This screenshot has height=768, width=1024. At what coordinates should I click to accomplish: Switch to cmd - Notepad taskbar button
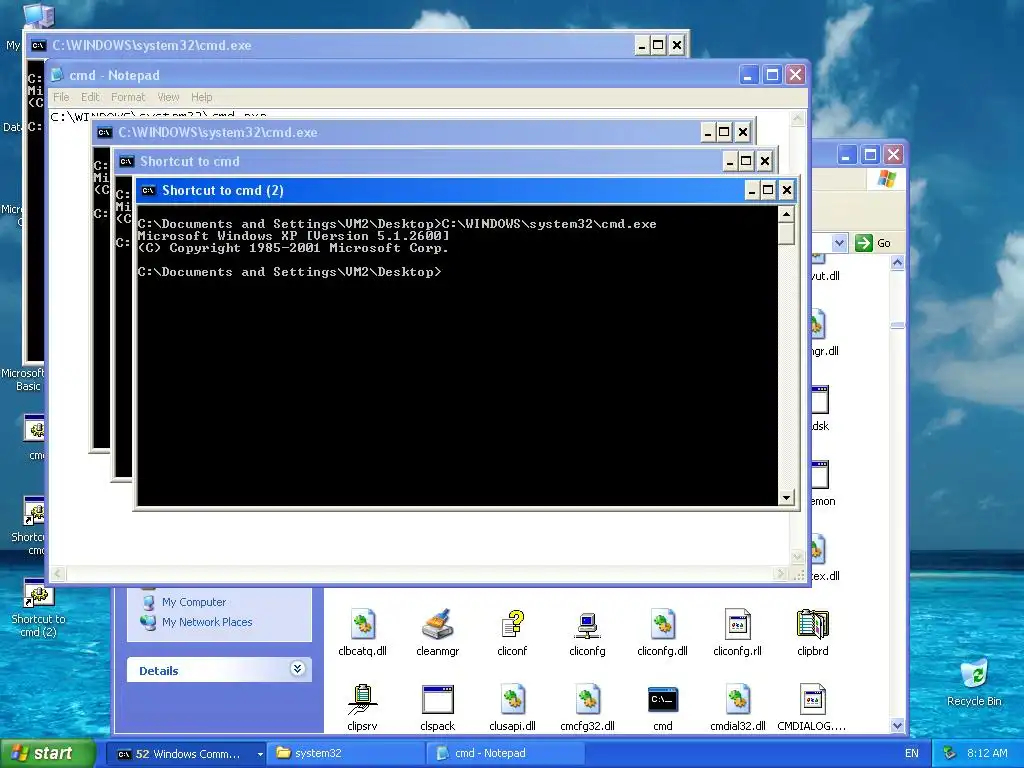pos(505,753)
